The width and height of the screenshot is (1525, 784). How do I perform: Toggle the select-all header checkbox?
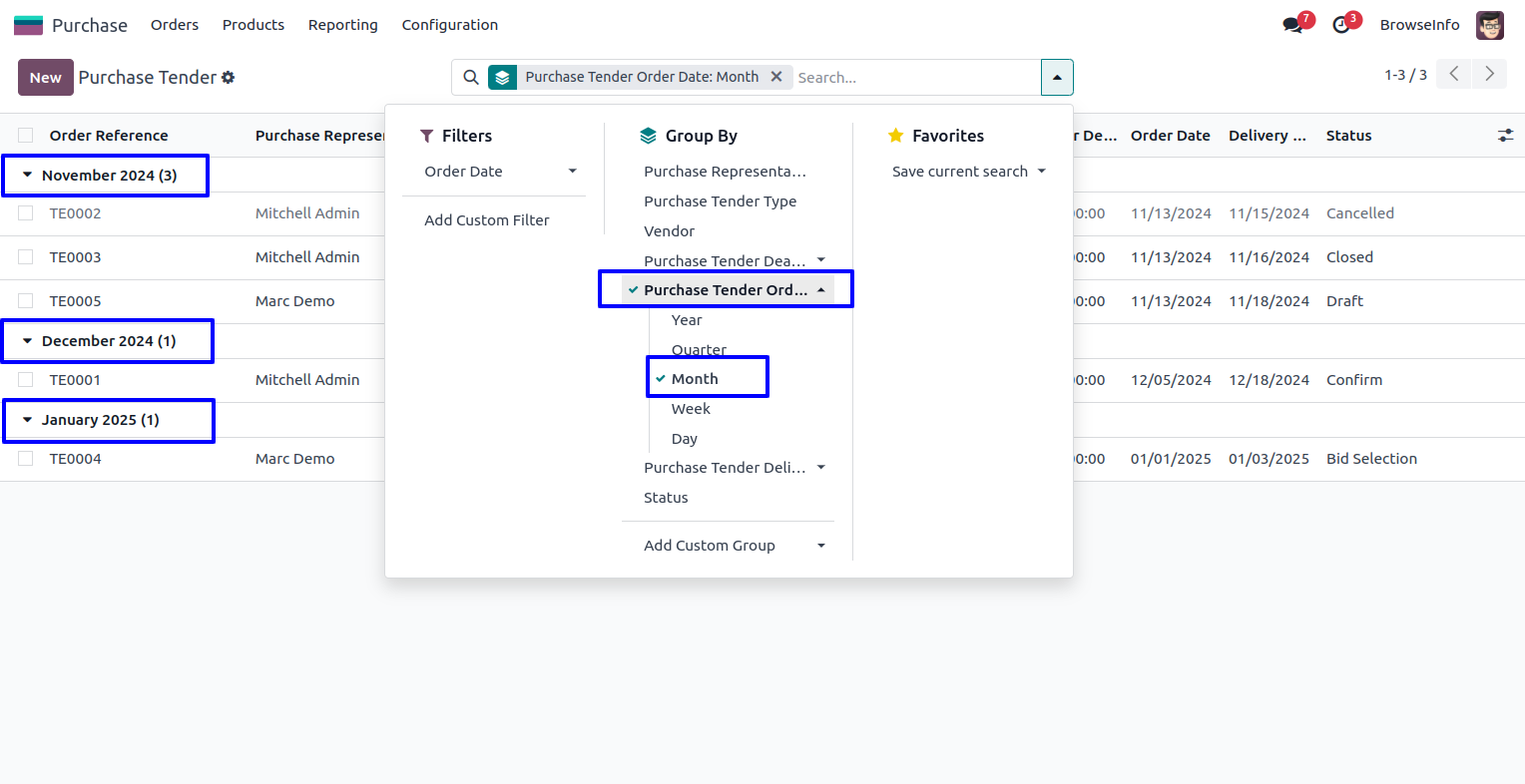[26, 136]
